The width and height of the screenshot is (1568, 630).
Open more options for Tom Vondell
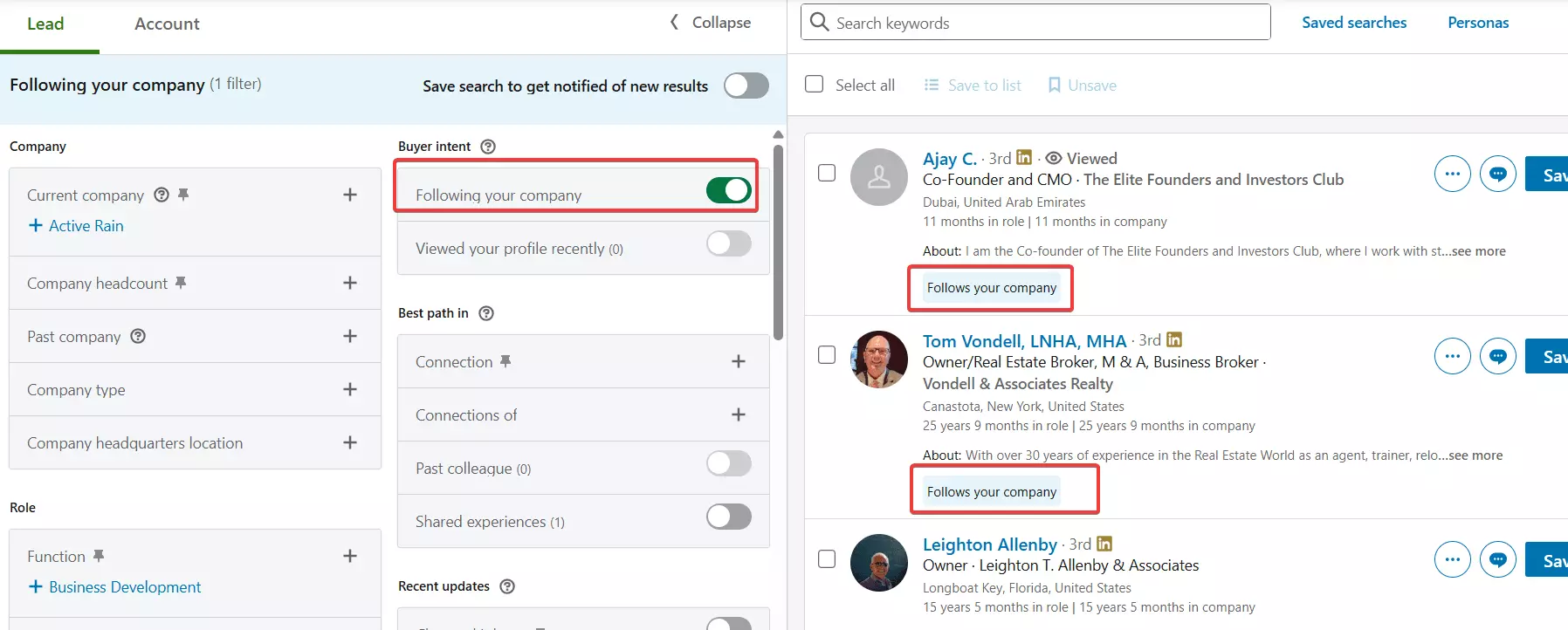(x=1453, y=356)
